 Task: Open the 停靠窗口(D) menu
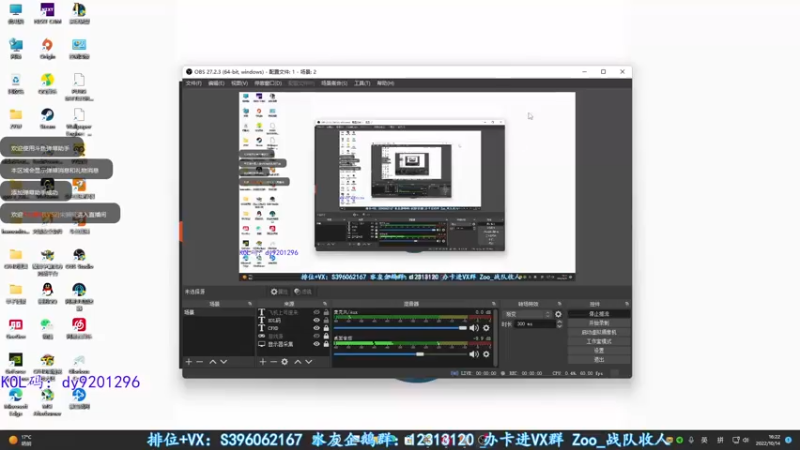tap(268, 83)
